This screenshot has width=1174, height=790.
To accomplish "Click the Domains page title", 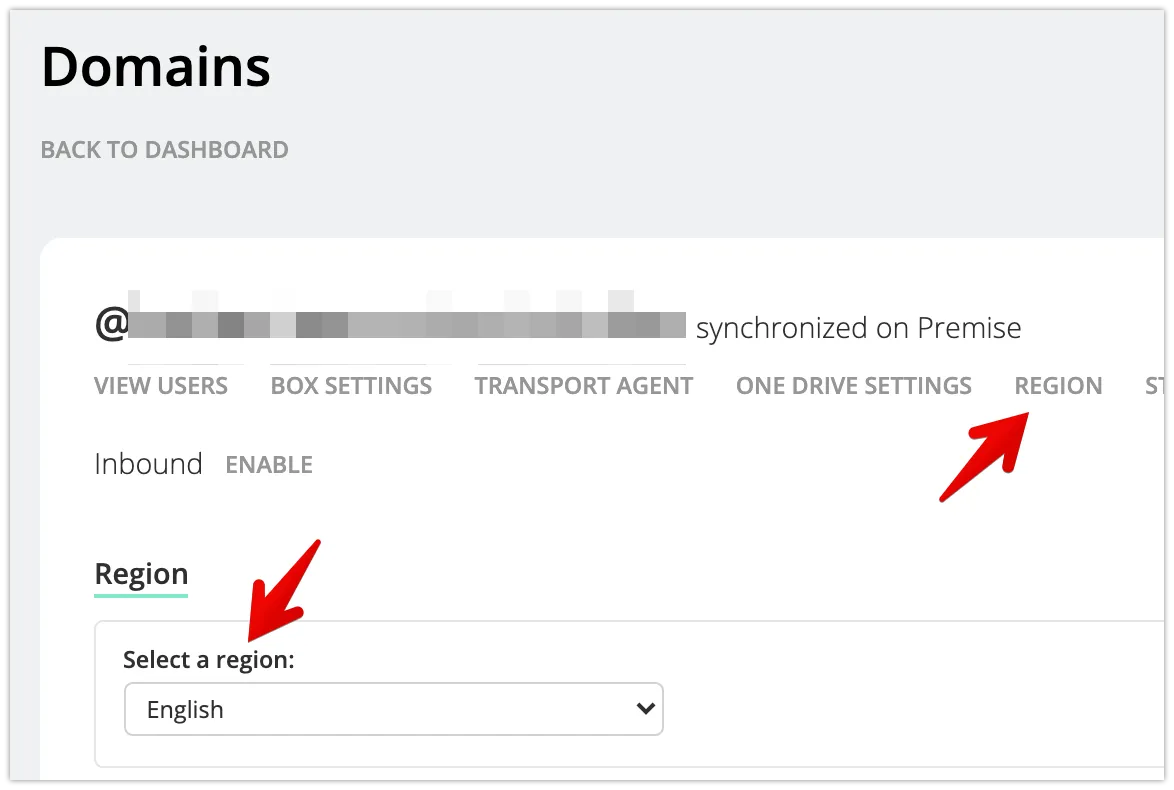I will click(x=156, y=67).
